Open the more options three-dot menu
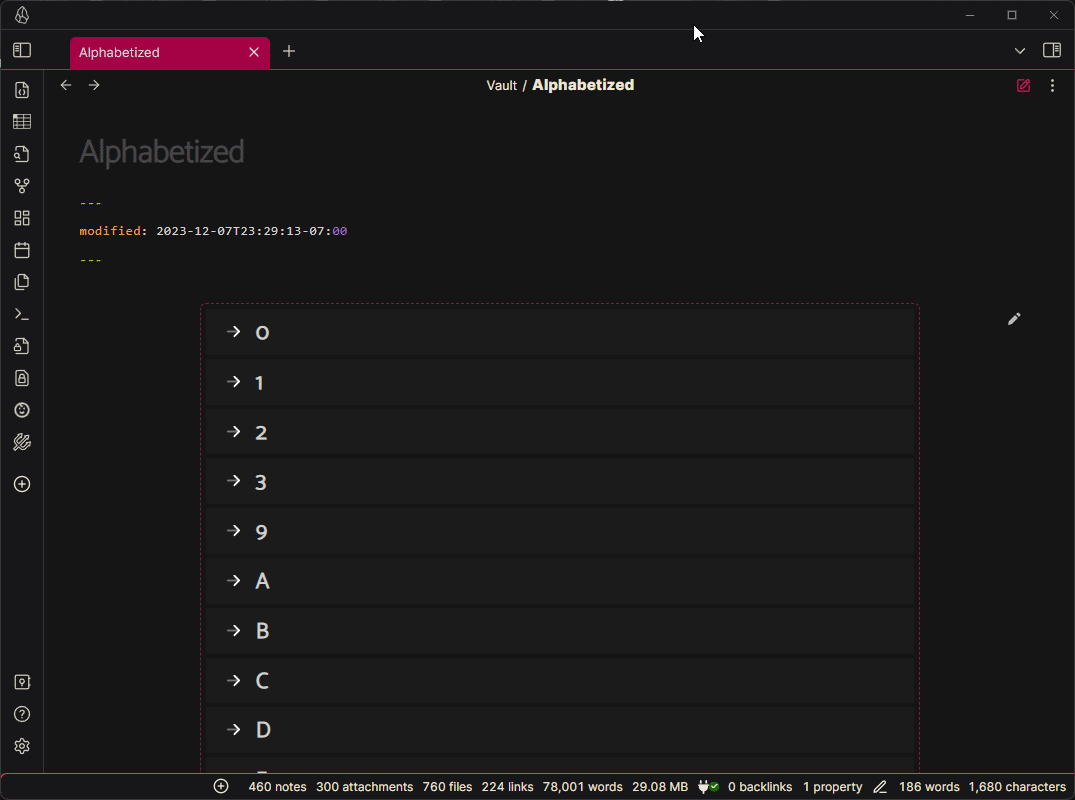This screenshot has height=800, width=1075. click(1052, 86)
